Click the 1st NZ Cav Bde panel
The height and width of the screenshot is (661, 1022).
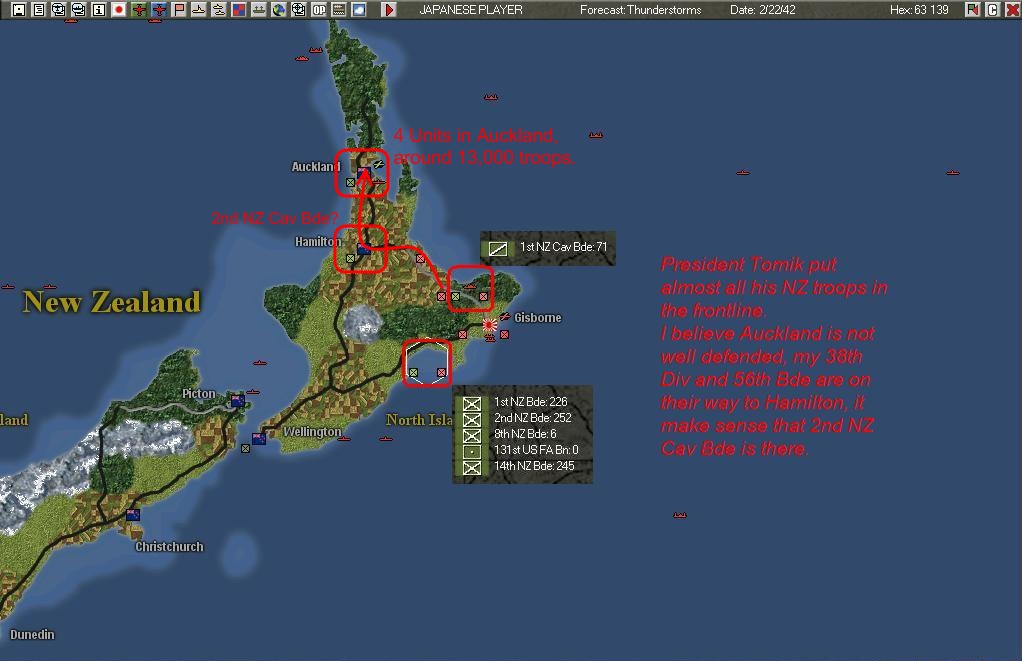tap(545, 248)
